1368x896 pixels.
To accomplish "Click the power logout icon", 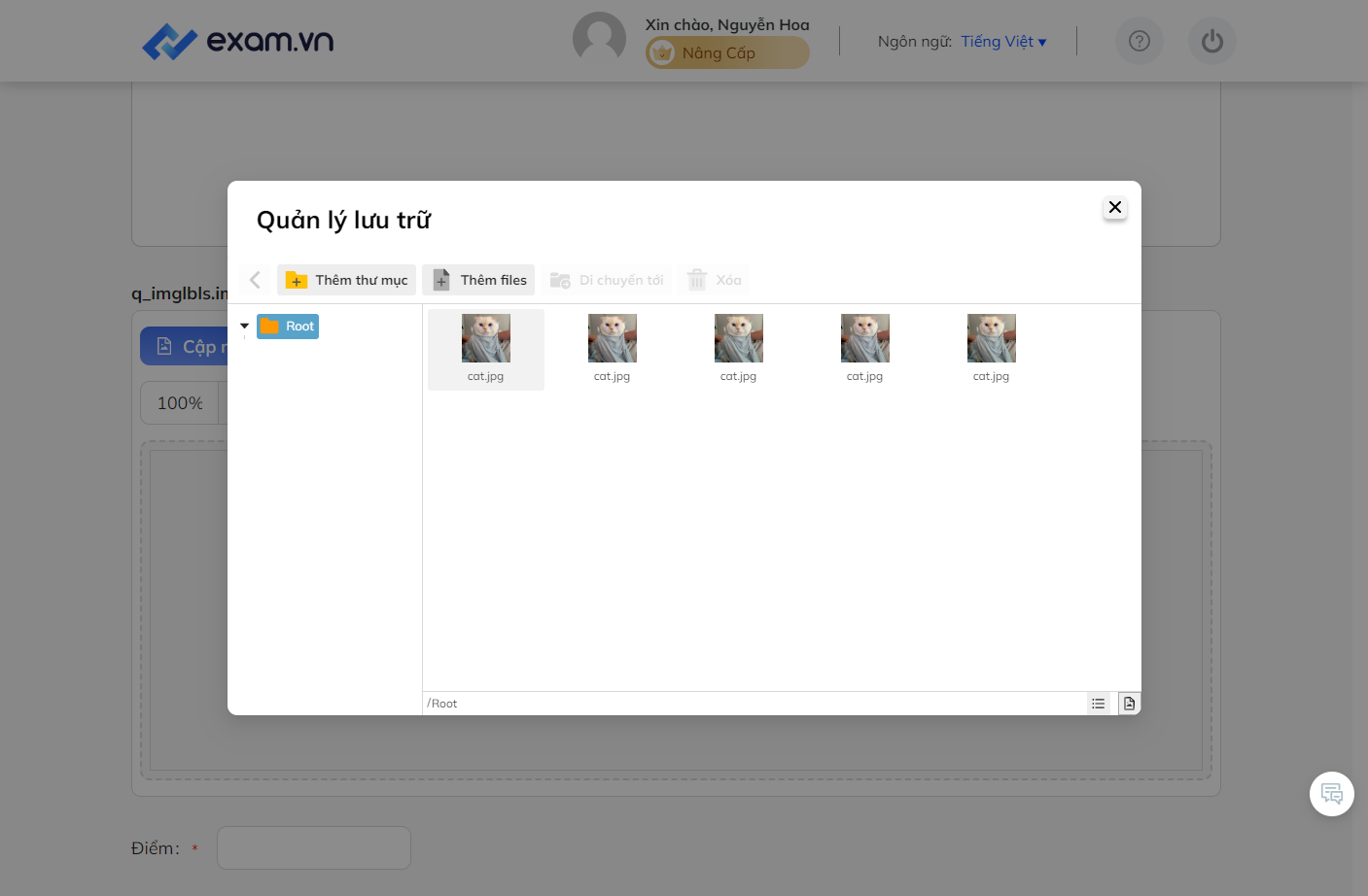I will pos(1212,41).
